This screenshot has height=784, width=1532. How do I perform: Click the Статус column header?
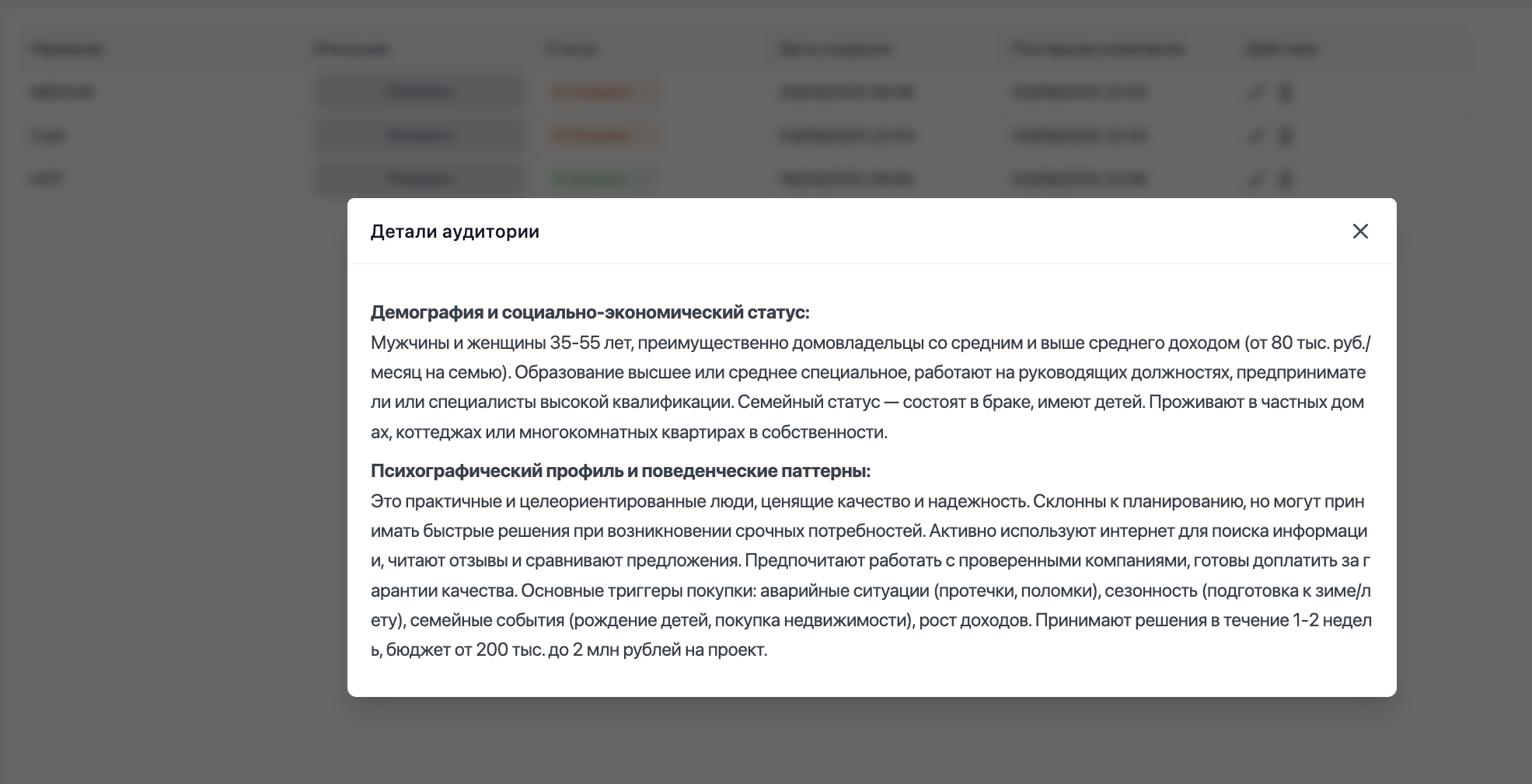point(573,48)
